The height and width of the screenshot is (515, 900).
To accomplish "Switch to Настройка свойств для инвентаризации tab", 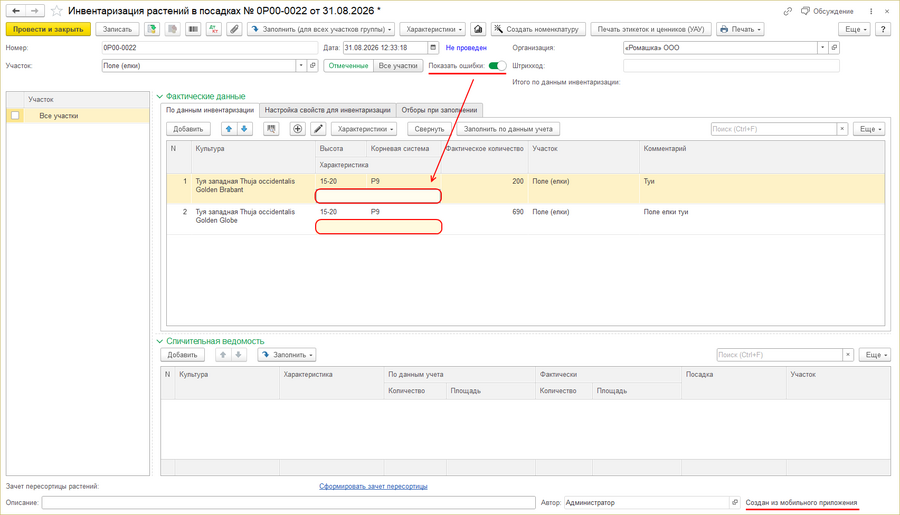I will click(327, 110).
